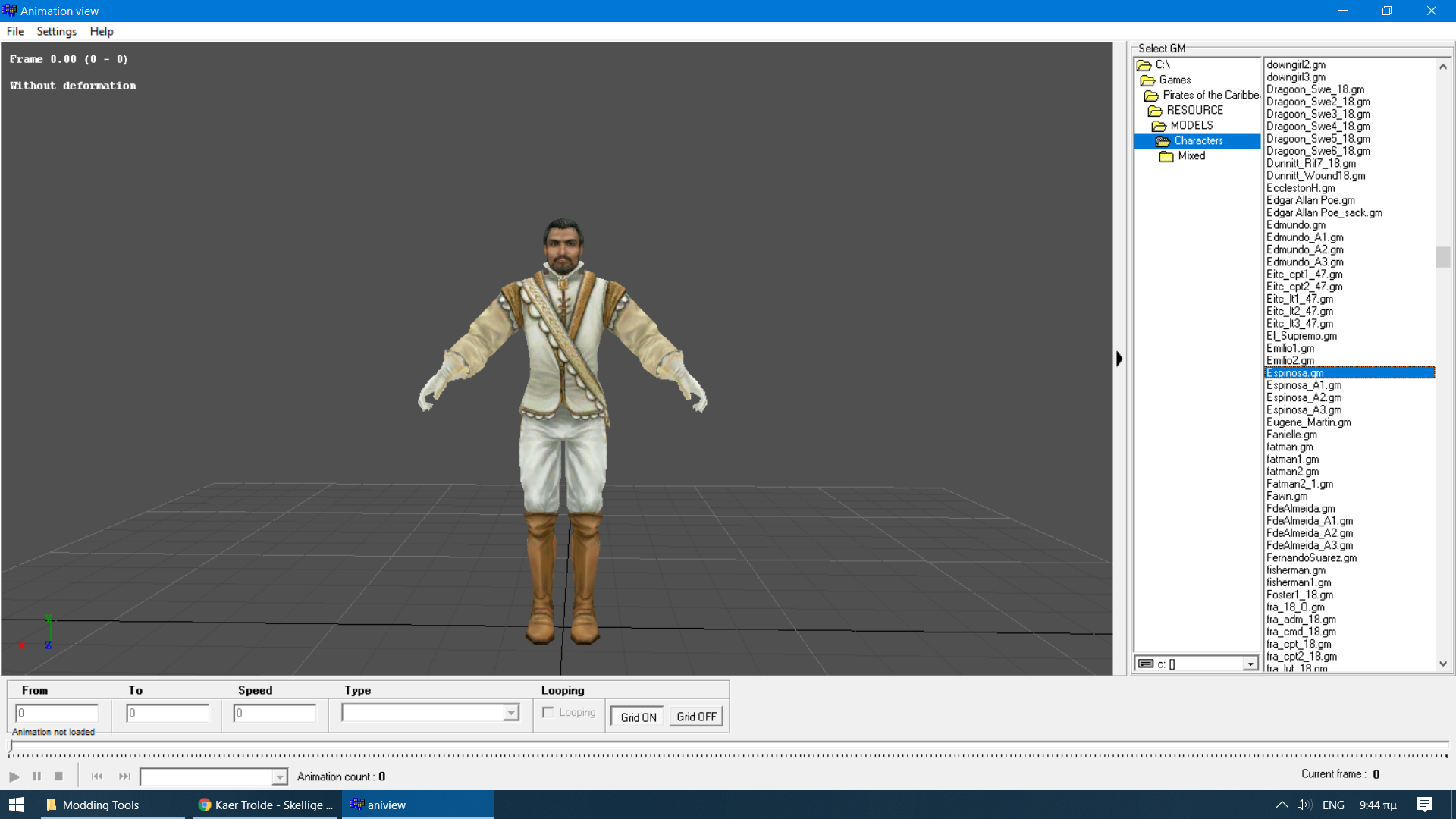Skip to next animation
1456x819 pixels.
124,777
